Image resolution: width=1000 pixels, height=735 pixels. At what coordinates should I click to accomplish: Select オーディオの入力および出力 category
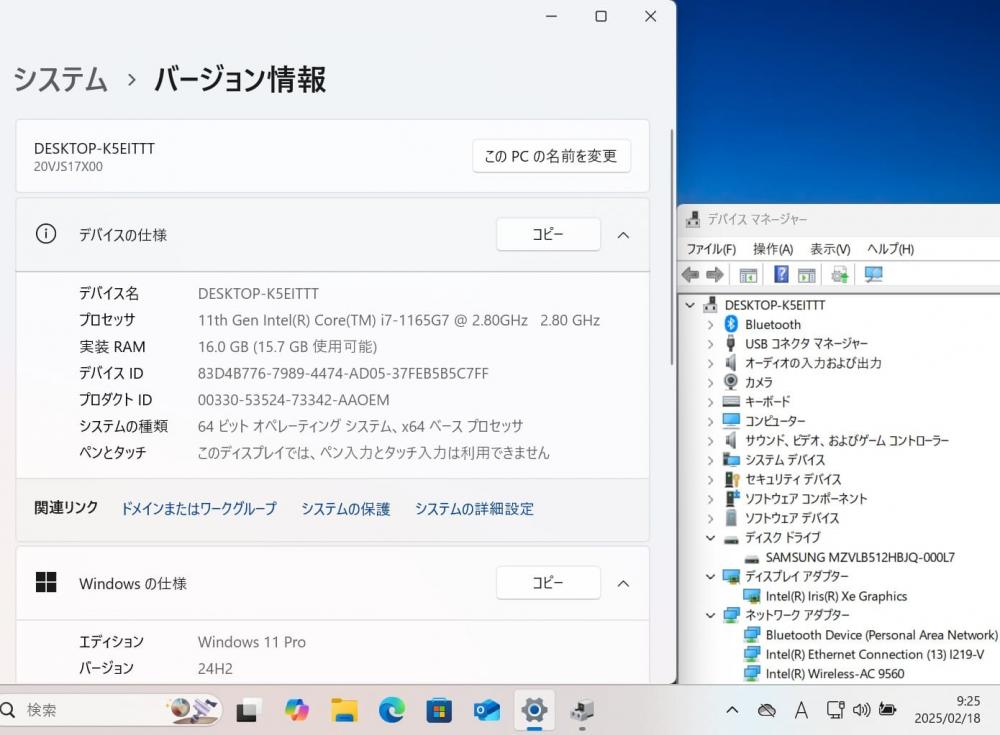pos(813,364)
